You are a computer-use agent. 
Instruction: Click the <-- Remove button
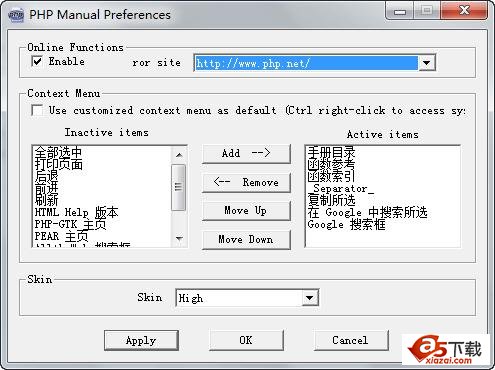click(x=246, y=182)
